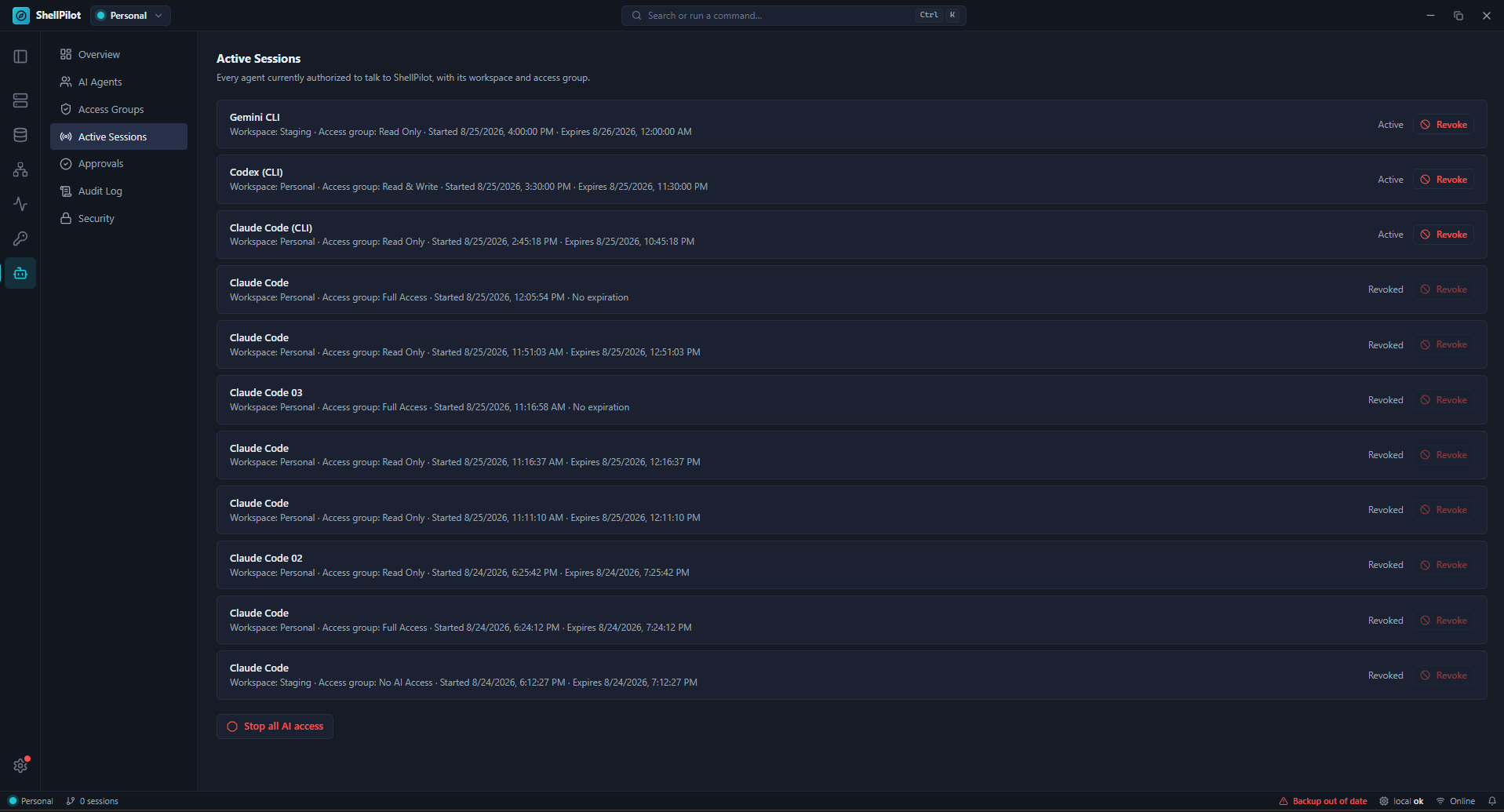Viewport: 1504px width, 812px height.
Task: Revoke the Gemini CLI session
Action: coord(1444,125)
